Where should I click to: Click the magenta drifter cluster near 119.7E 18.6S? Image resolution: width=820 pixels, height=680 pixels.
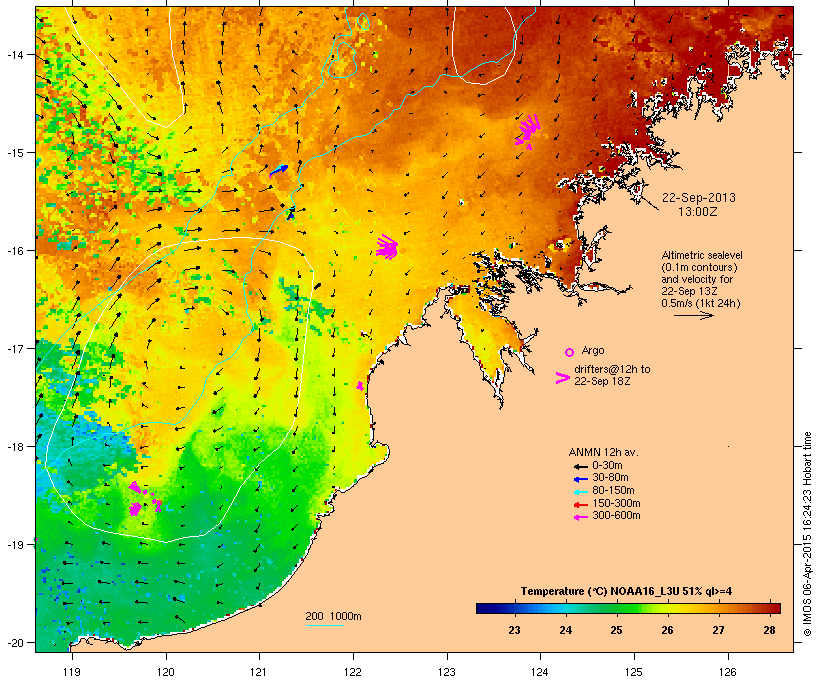(135, 508)
